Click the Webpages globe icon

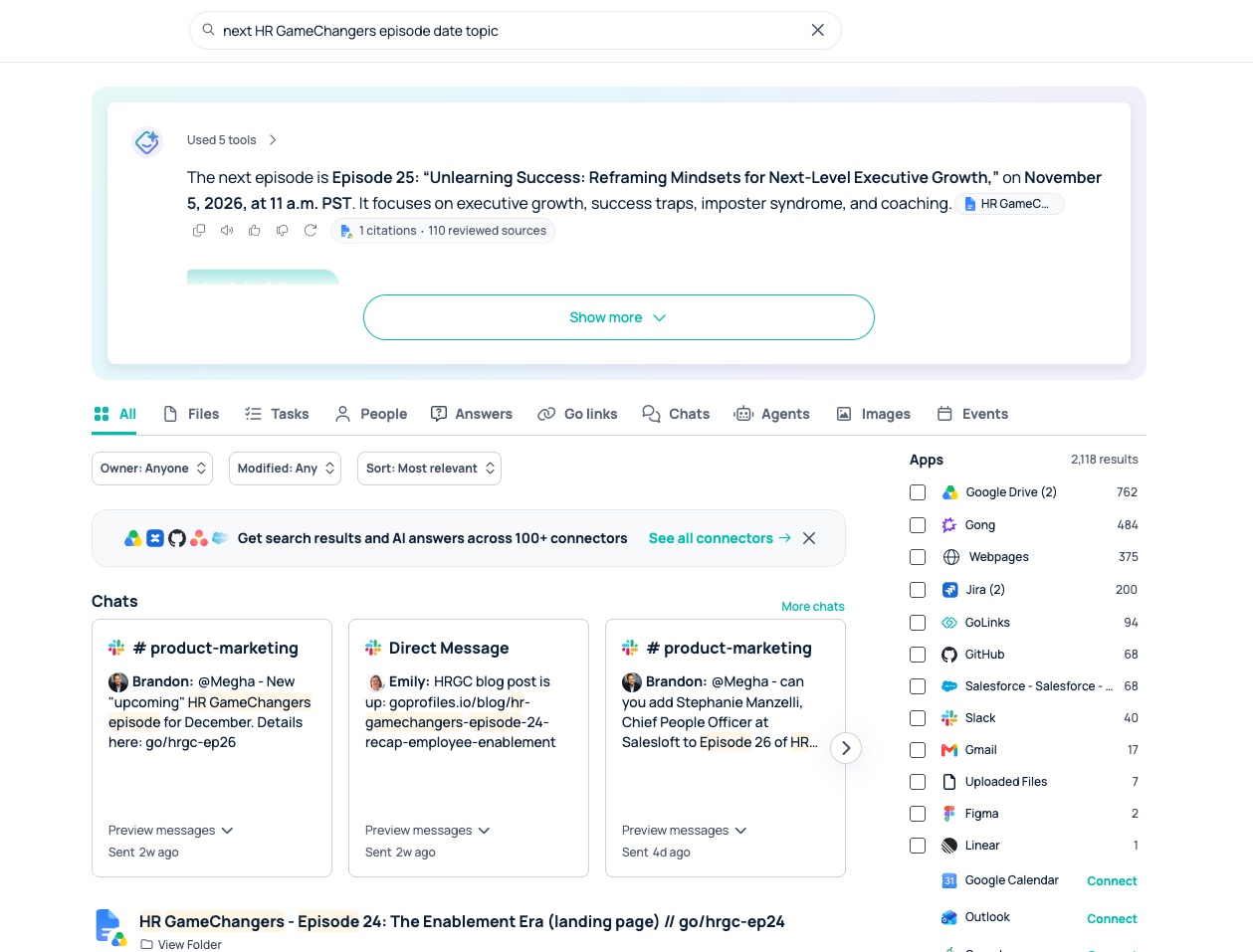coord(951,557)
